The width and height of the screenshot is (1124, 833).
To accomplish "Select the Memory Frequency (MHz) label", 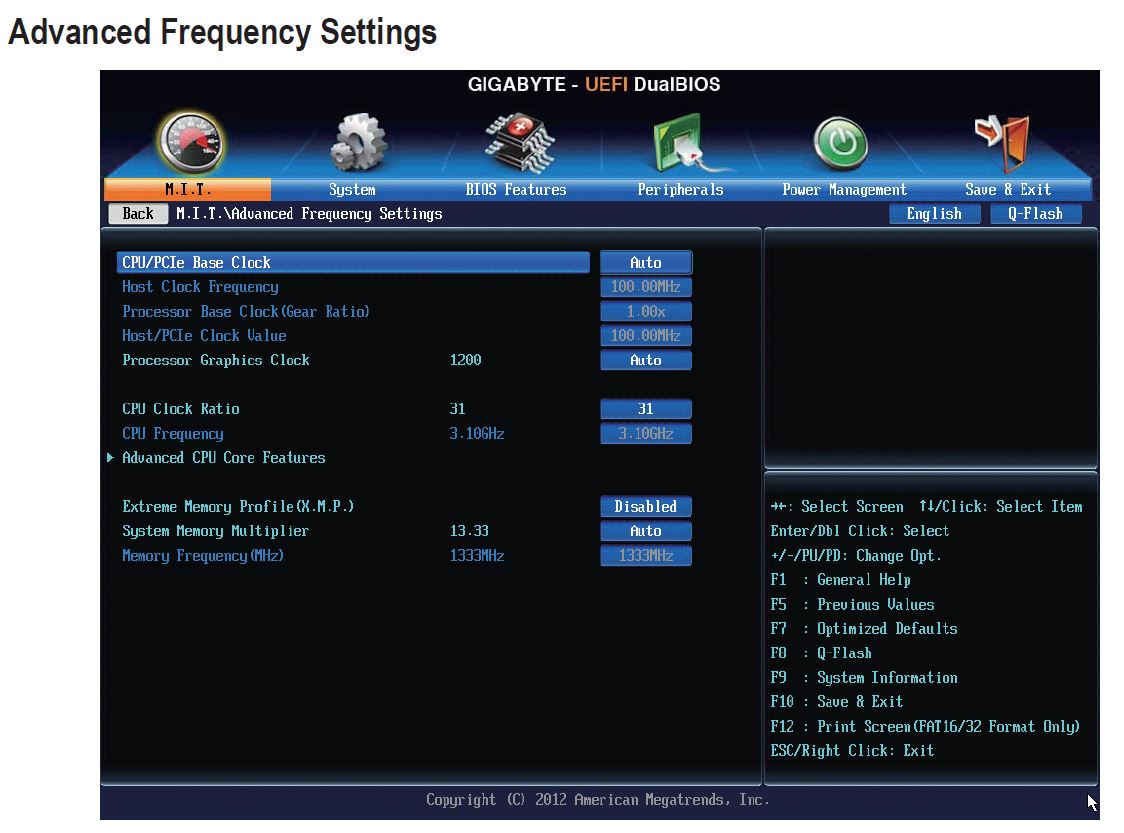I will pyautogui.click(x=203, y=556).
